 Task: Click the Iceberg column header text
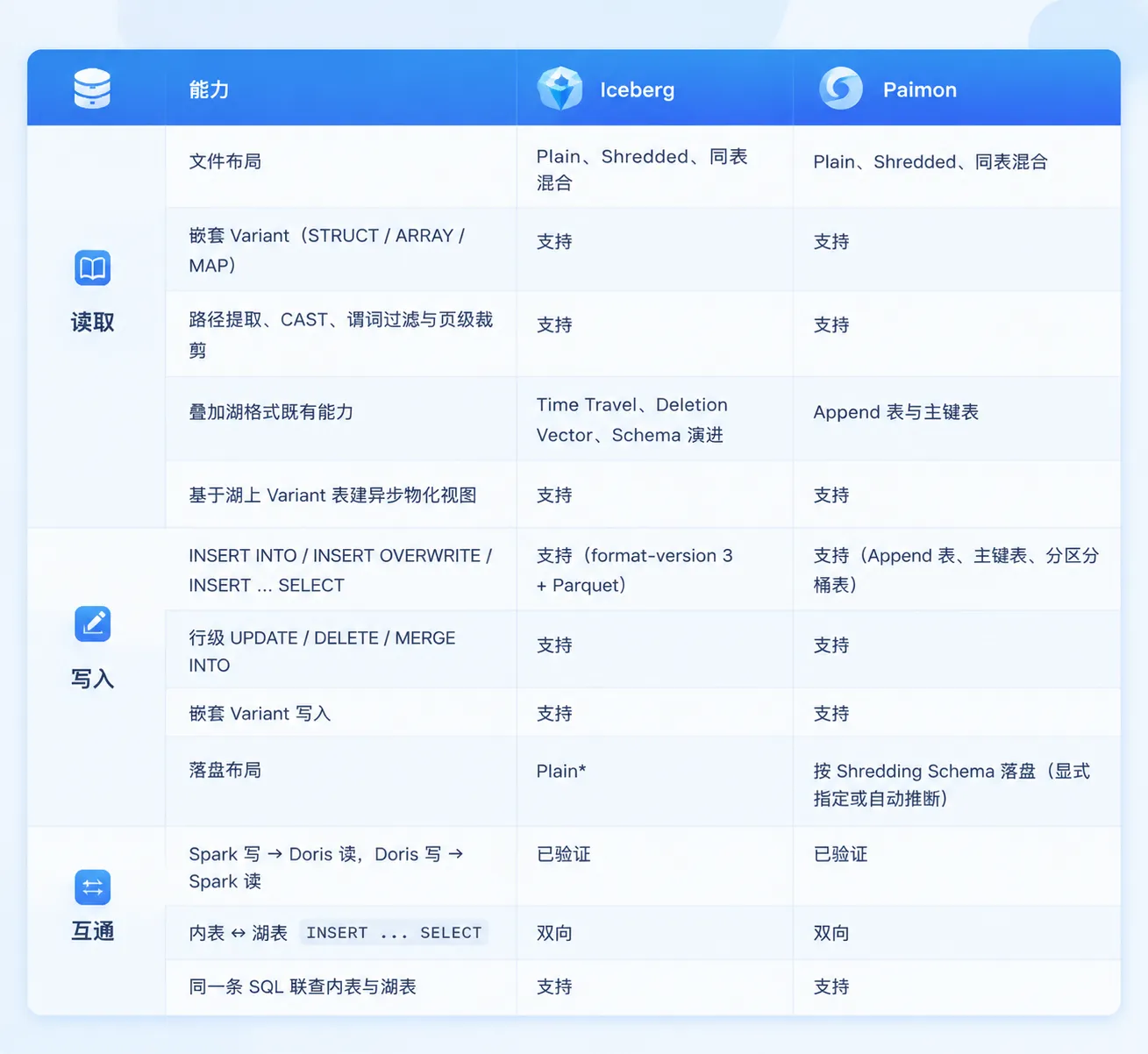(x=638, y=89)
